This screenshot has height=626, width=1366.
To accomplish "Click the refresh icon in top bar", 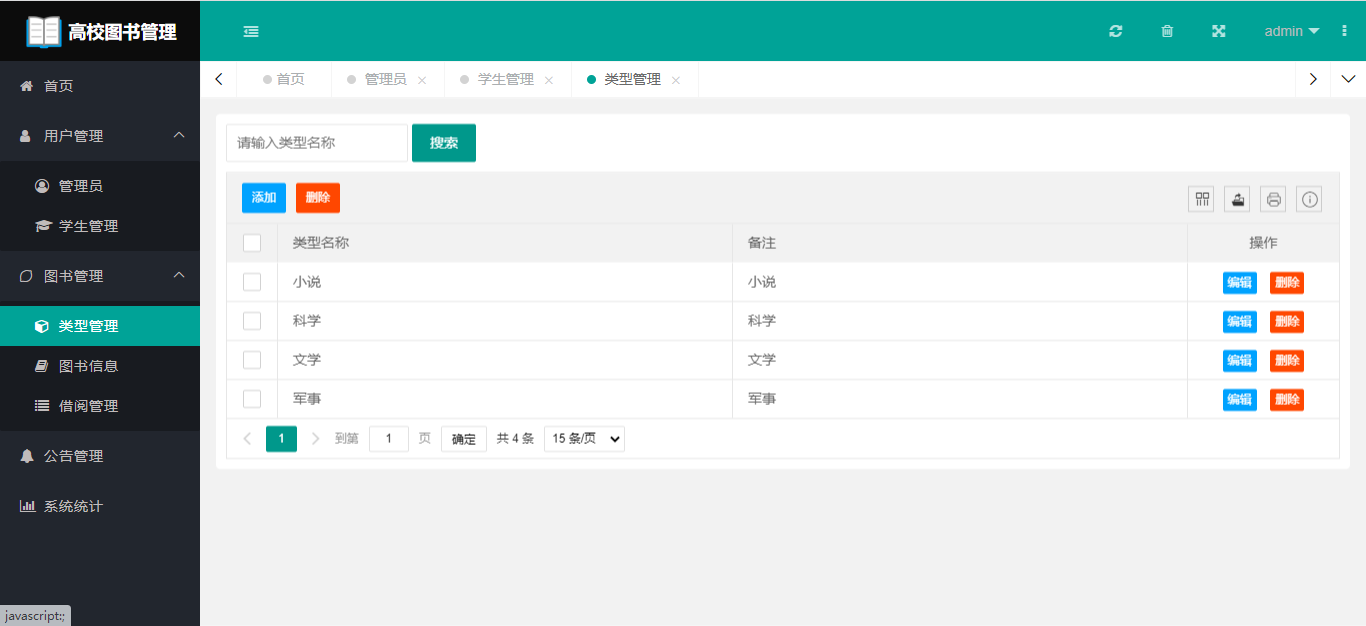I will coord(1116,31).
